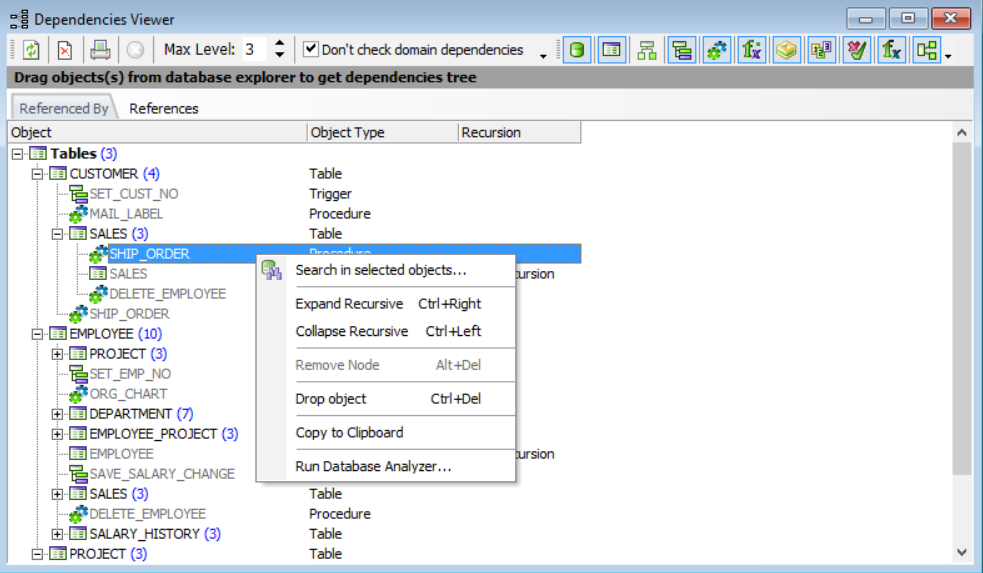This screenshot has width=983, height=573.
Task: Click the clear document icon with red X
Action: click(65, 50)
